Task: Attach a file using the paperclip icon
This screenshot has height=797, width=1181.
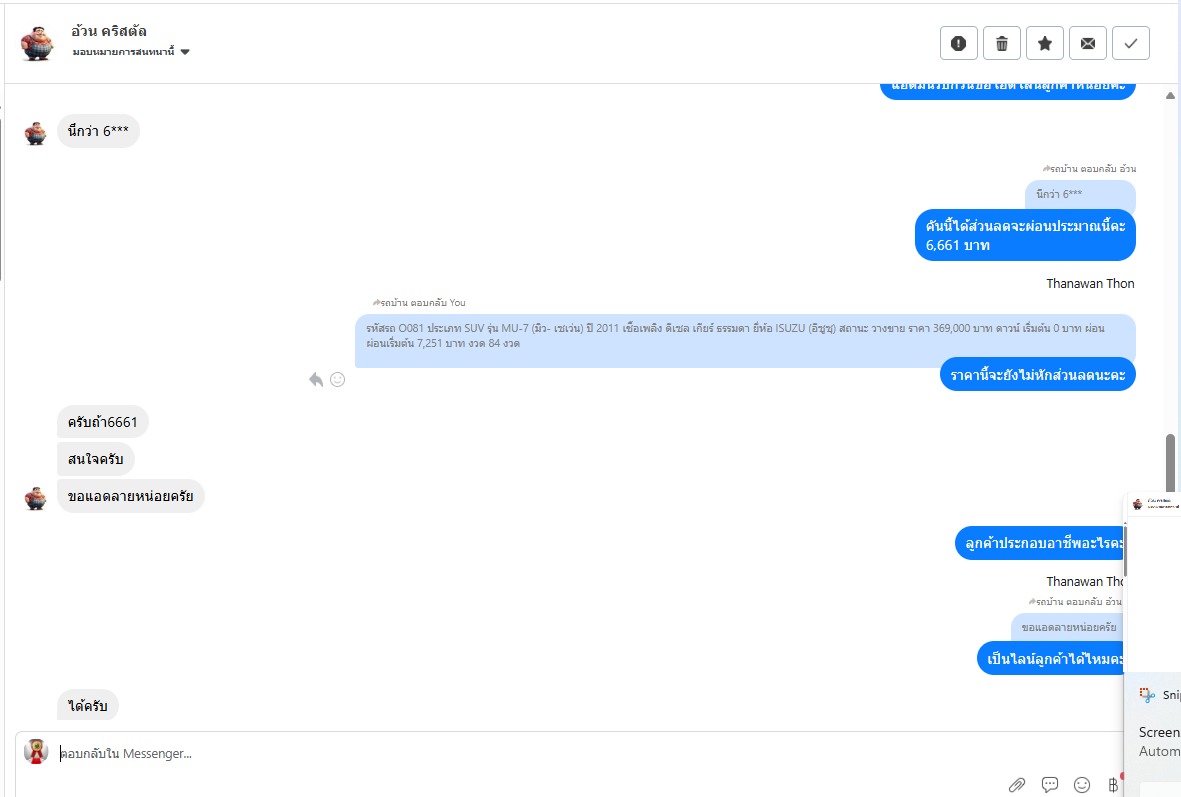Action: (x=1017, y=785)
